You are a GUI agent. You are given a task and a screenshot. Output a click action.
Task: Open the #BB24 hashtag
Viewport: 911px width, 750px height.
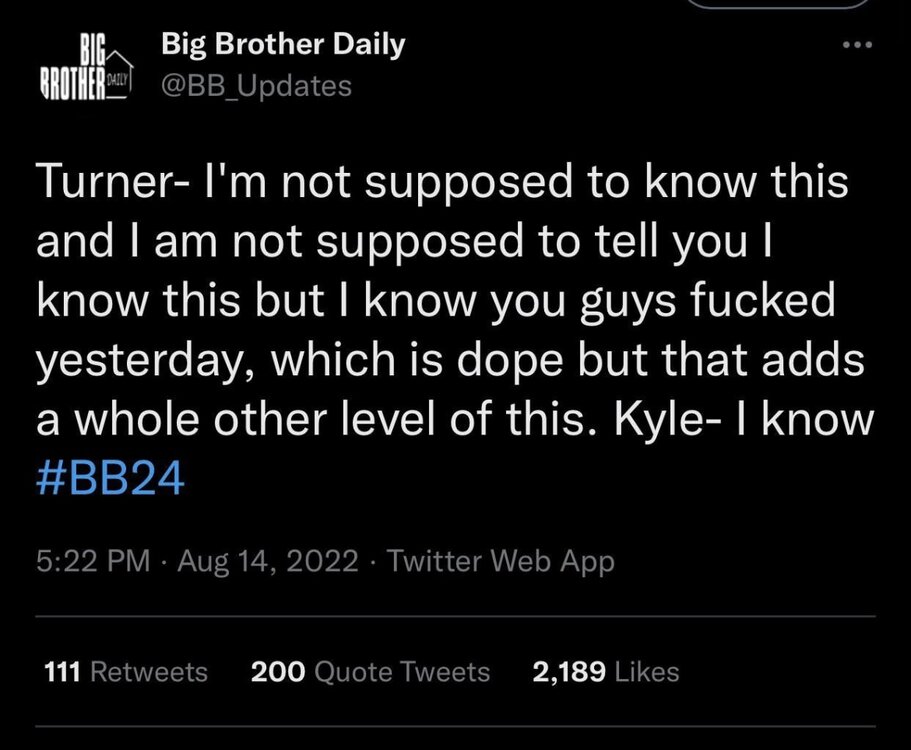[110, 478]
